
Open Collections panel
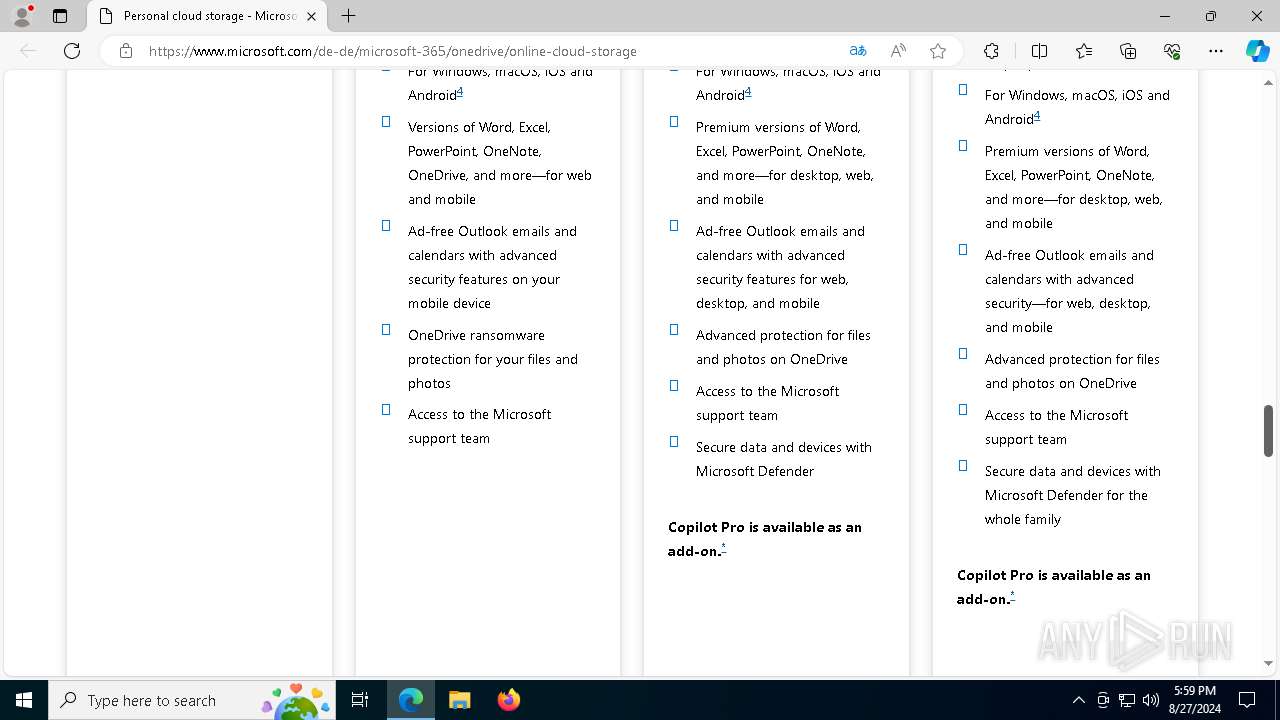(1128, 51)
